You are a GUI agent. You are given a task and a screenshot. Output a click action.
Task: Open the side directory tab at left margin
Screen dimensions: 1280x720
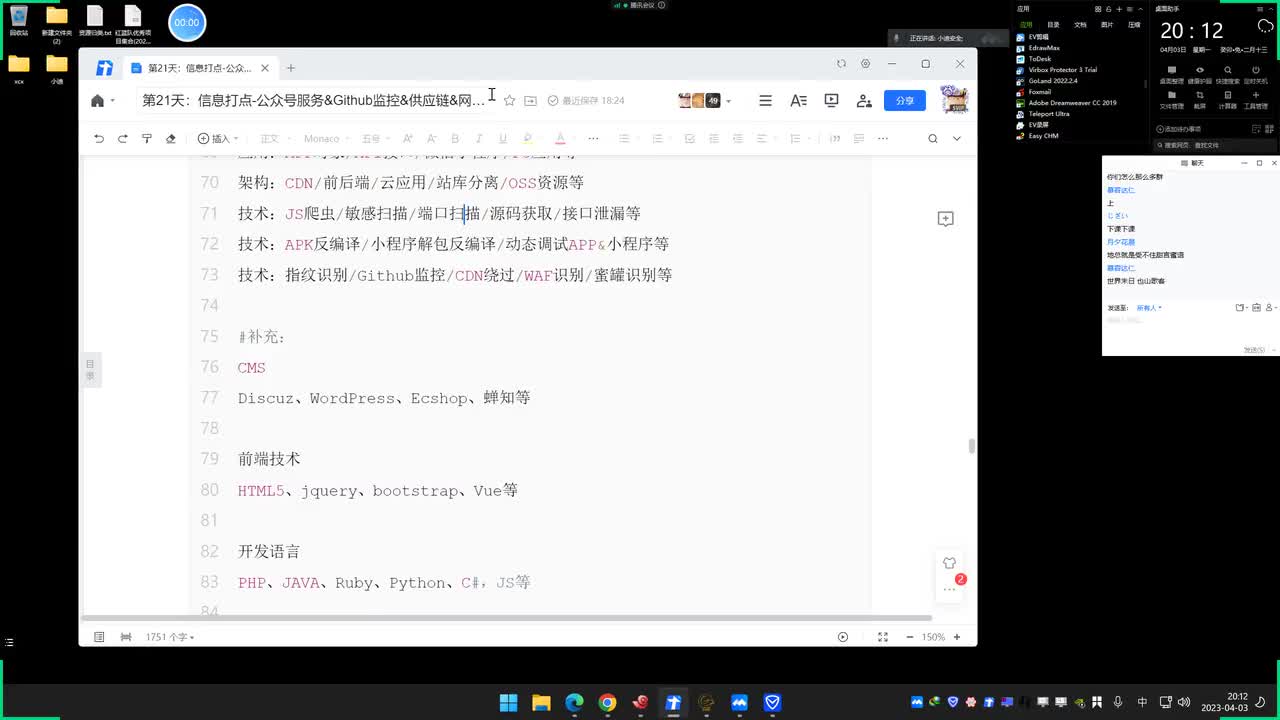[90, 369]
